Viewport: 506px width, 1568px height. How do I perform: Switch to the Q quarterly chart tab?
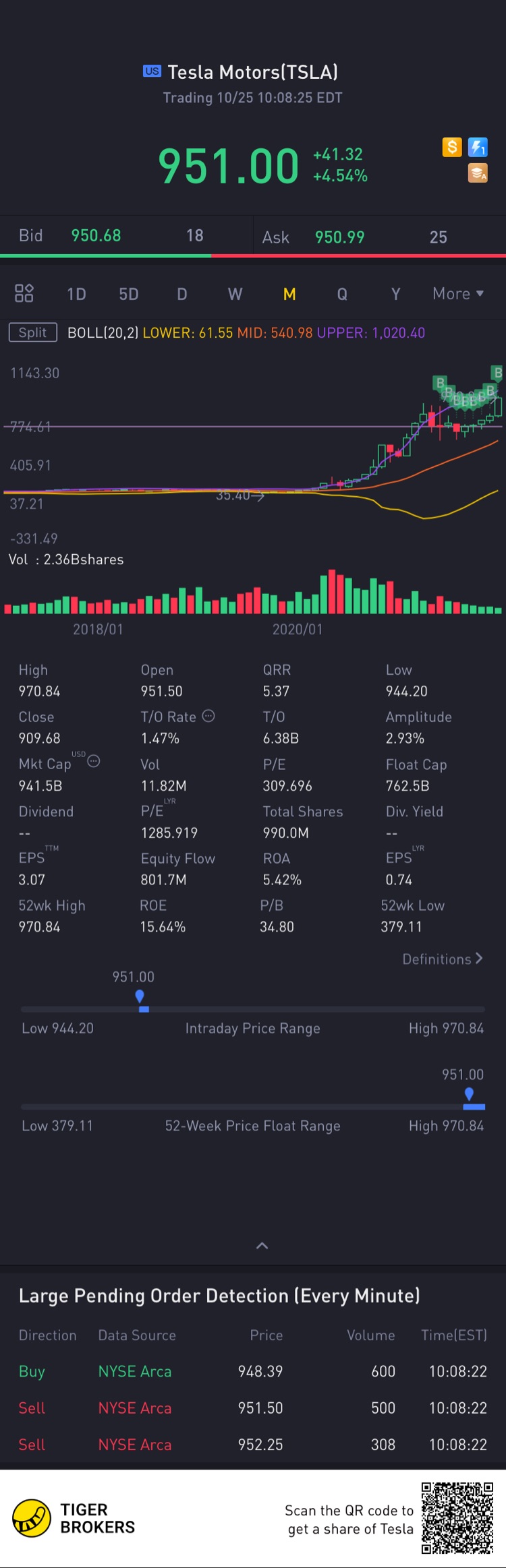342,294
